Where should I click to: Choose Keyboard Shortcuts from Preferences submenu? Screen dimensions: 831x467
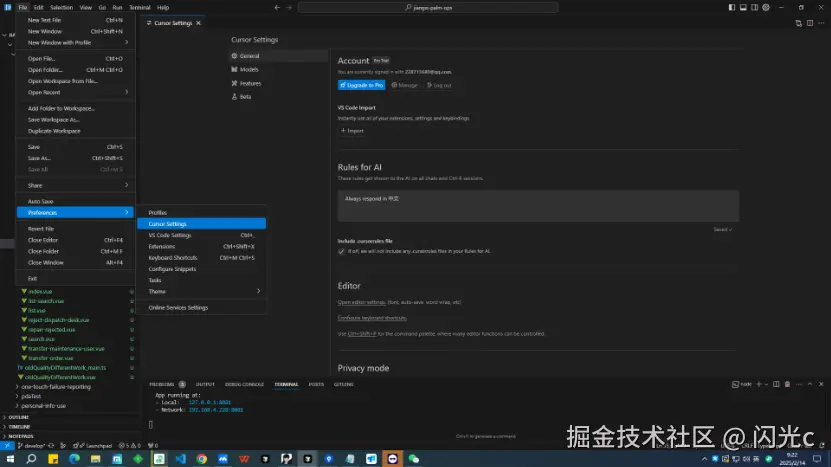201,258
